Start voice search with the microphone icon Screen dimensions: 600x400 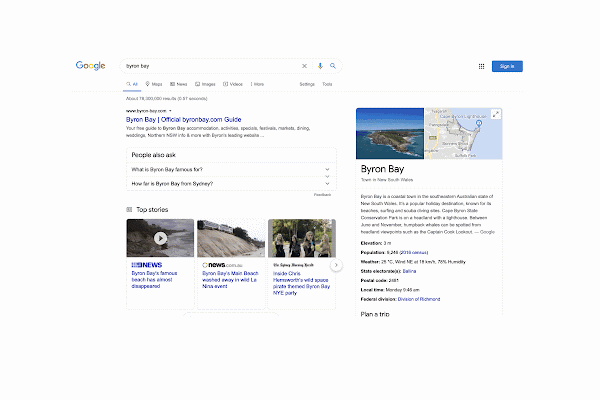click(x=320, y=66)
